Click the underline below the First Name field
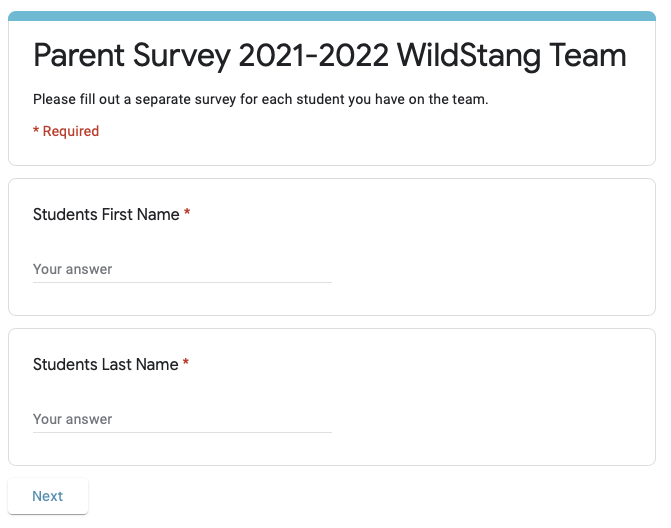Screen dimensions: 671x528 coord(182,282)
